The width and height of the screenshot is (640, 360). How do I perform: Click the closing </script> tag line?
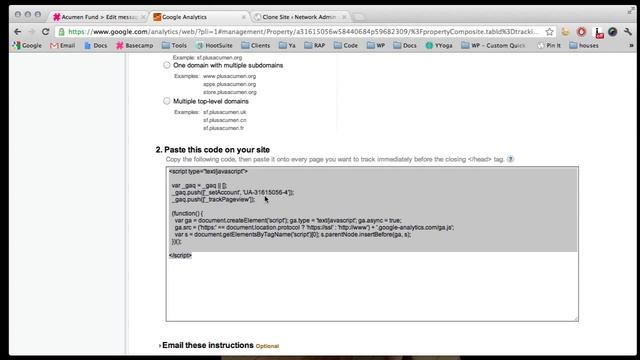(x=180, y=256)
